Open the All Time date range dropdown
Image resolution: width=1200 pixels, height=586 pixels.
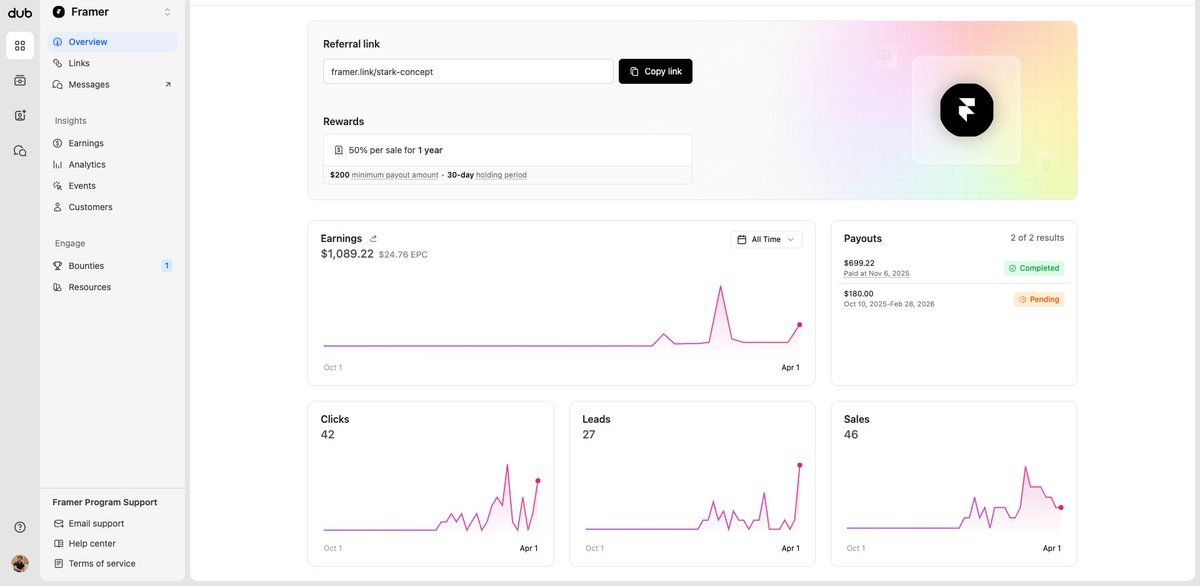(x=766, y=239)
